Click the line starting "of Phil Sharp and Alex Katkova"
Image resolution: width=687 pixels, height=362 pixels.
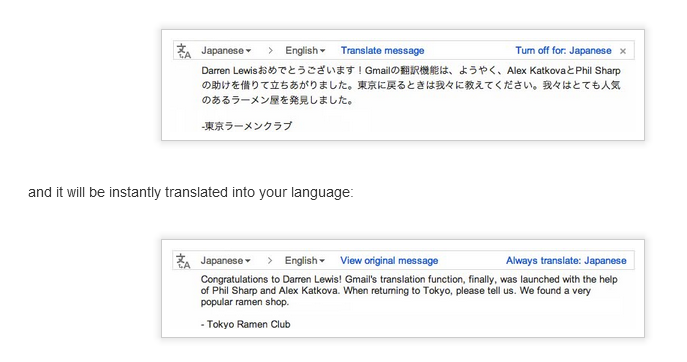click(396, 291)
